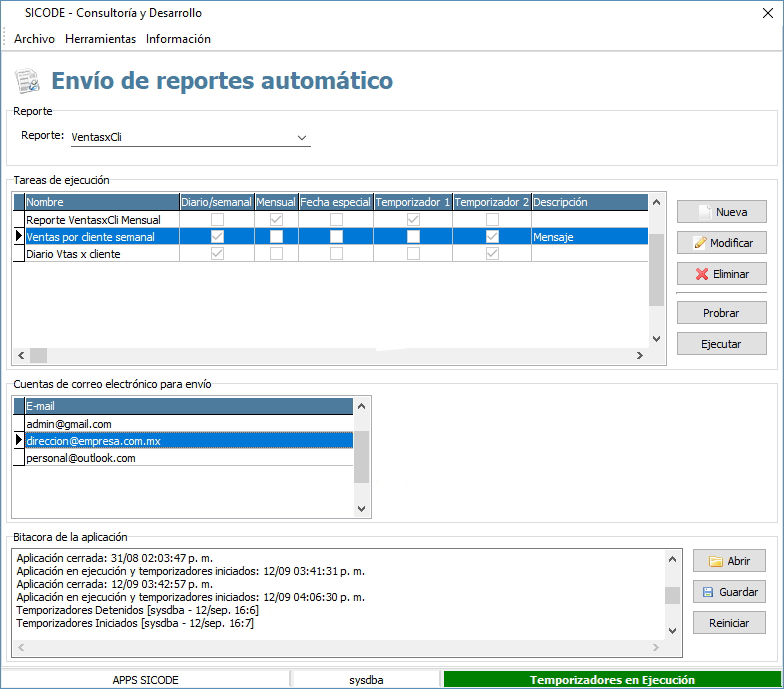Screen dimensions: 784x689
Task: Toggle Mensual checkbox for Reporte VentasxCli Mensual
Action: pyautogui.click(x=276, y=219)
